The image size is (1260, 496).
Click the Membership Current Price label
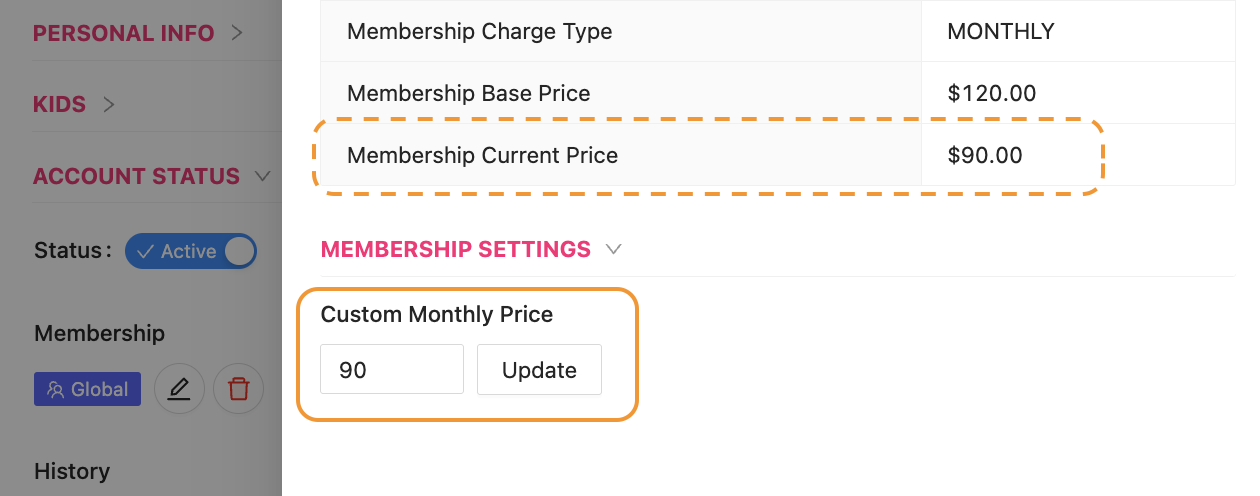[482, 155]
